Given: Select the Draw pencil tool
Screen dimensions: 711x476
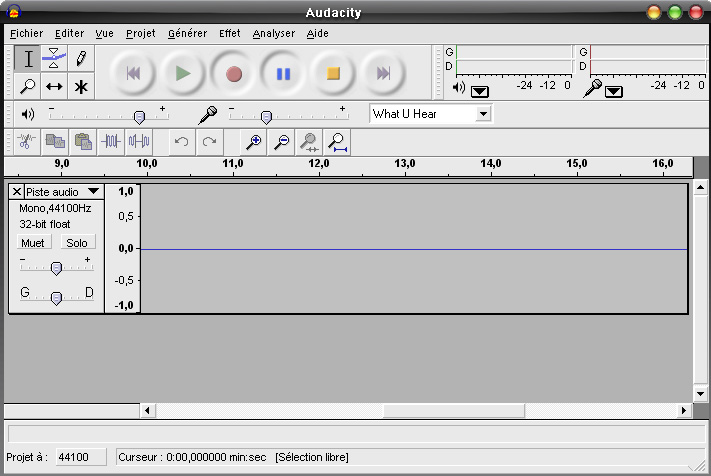Looking at the screenshot, I should coord(81,59).
